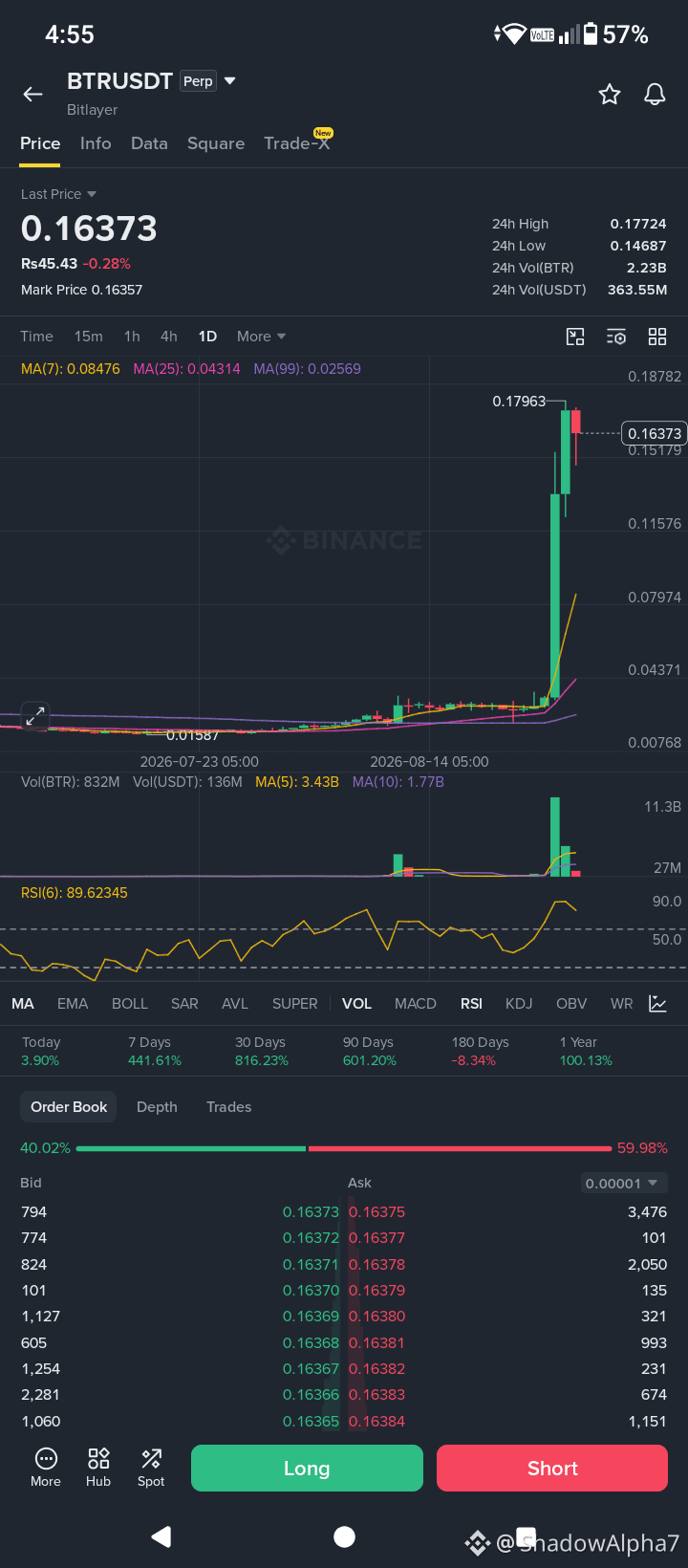Toggle the WR sub-indicator
The width and height of the screenshot is (688, 1568).
click(x=622, y=1004)
